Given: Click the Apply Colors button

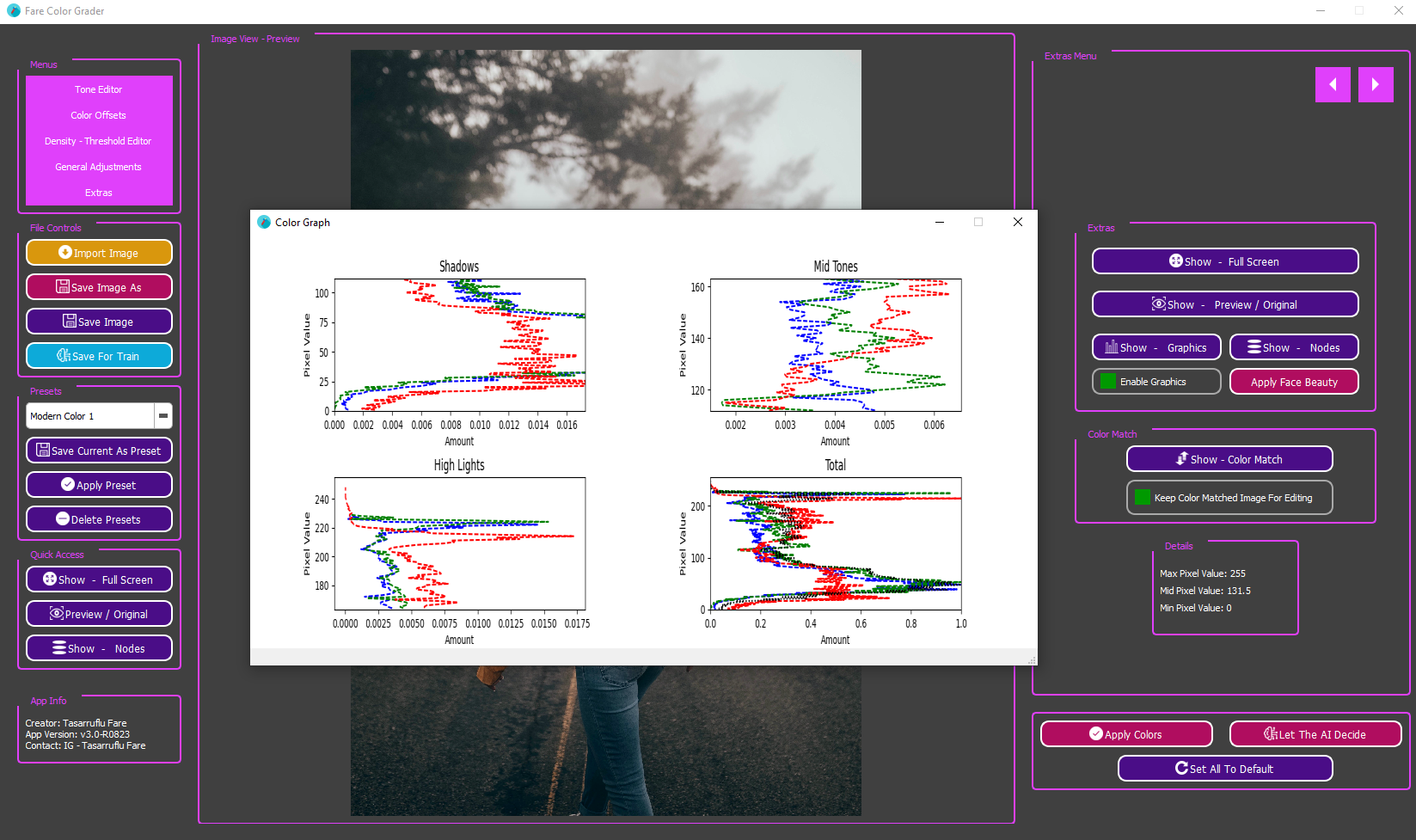Looking at the screenshot, I should (x=1126, y=734).
